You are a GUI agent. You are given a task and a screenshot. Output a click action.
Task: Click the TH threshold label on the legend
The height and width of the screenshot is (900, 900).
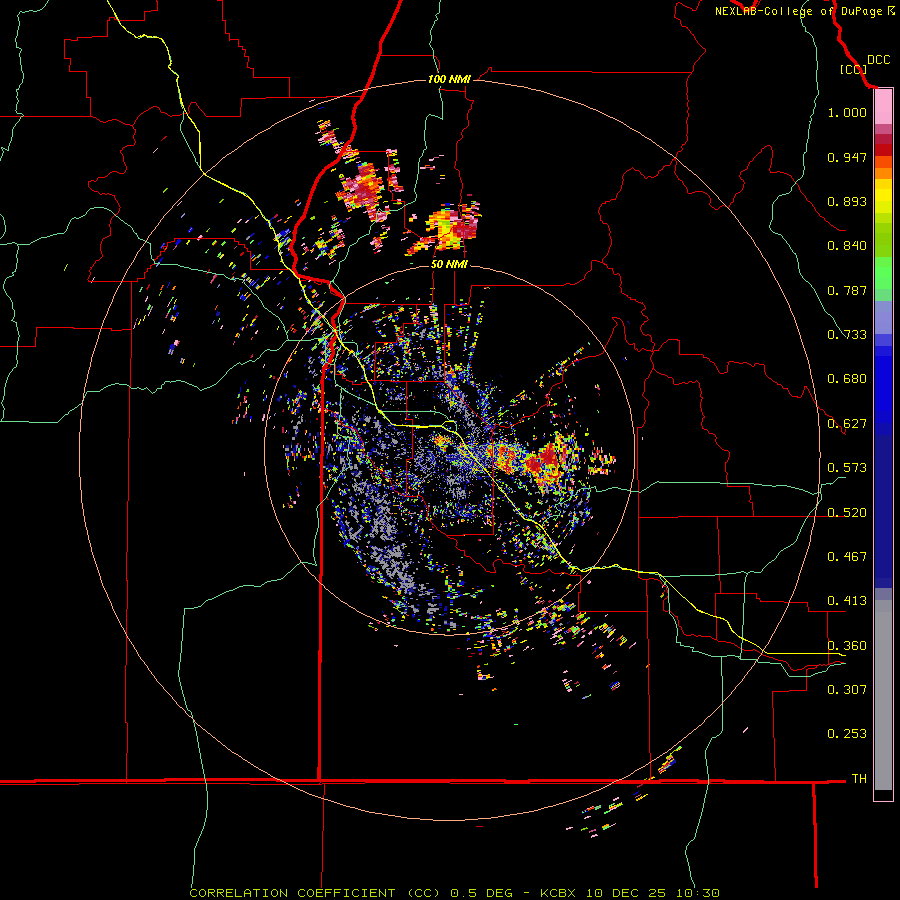(x=859, y=779)
